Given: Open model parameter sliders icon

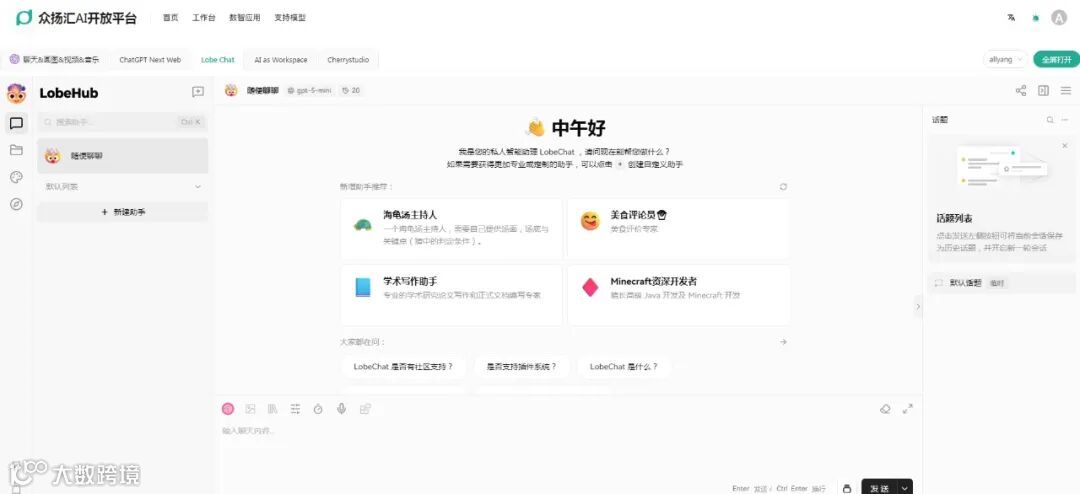Looking at the screenshot, I should [295, 409].
